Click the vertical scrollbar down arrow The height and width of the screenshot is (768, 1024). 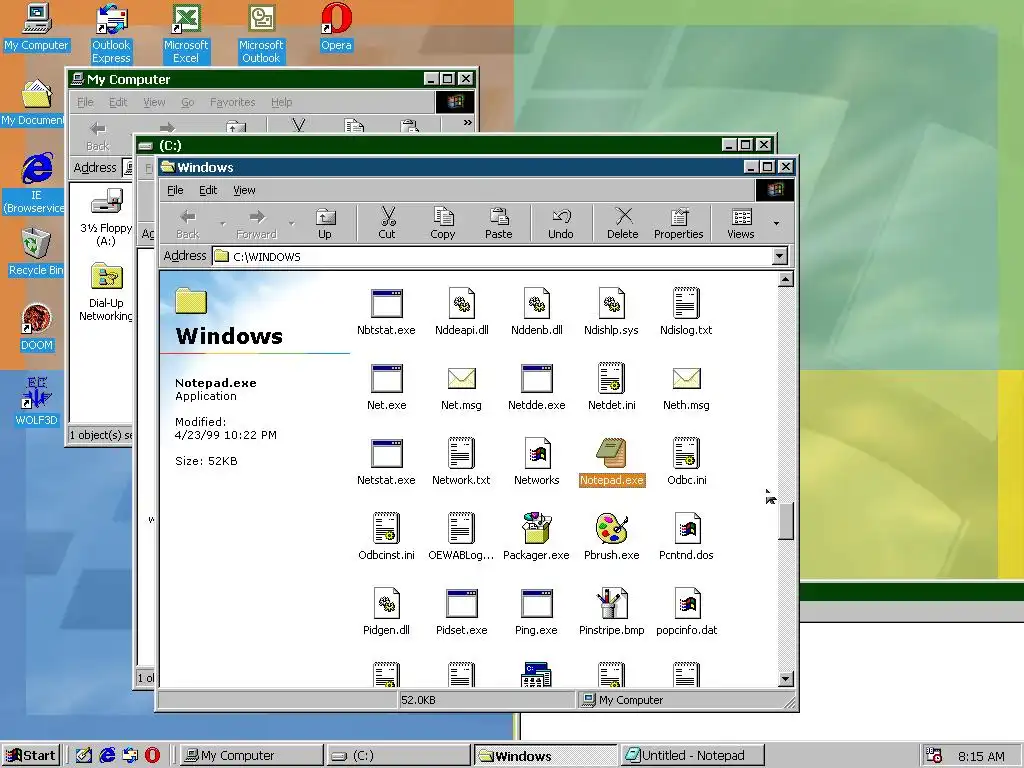(x=786, y=679)
